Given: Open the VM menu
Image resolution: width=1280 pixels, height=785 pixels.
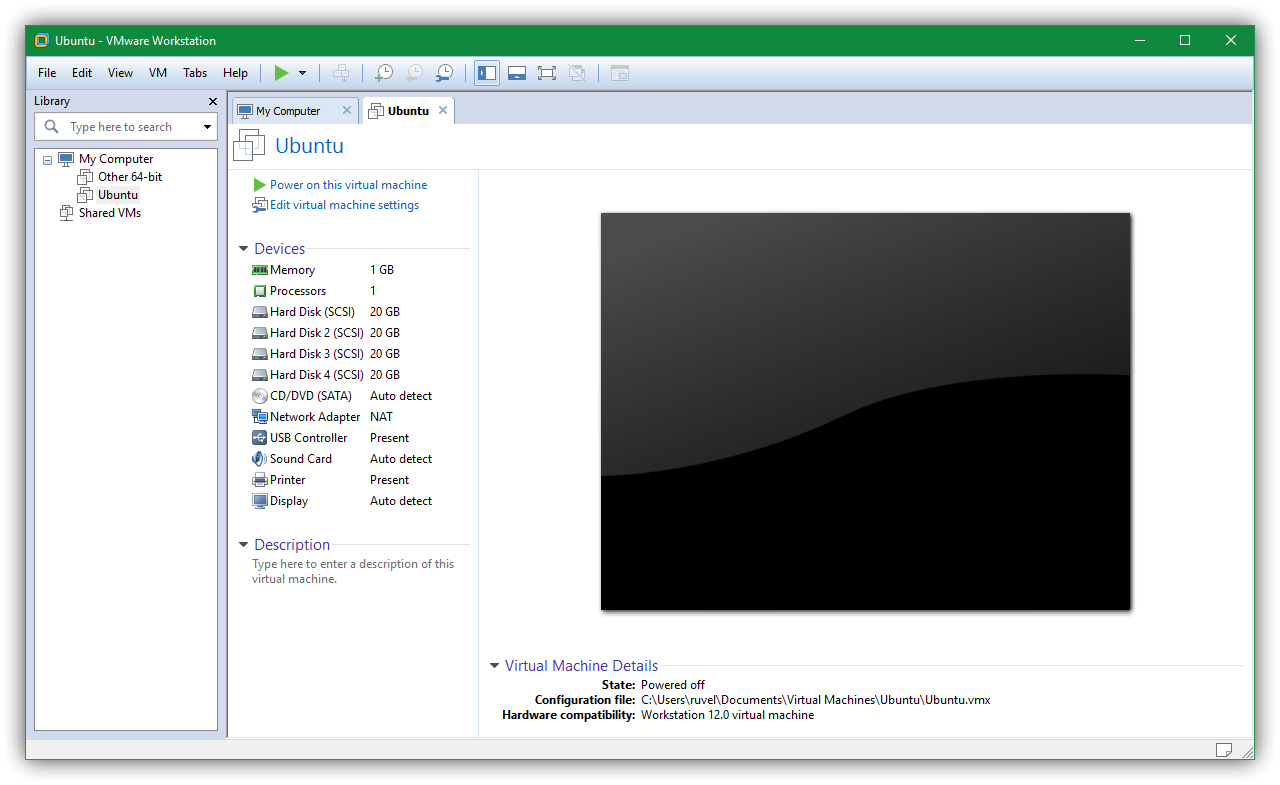Looking at the screenshot, I should (x=158, y=73).
